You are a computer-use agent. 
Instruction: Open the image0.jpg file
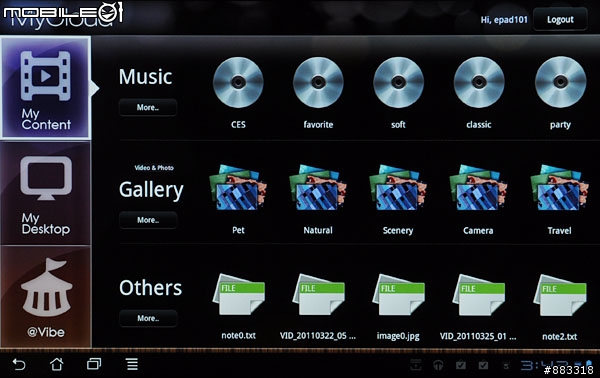pyautogui.click(x=398, y=295)
